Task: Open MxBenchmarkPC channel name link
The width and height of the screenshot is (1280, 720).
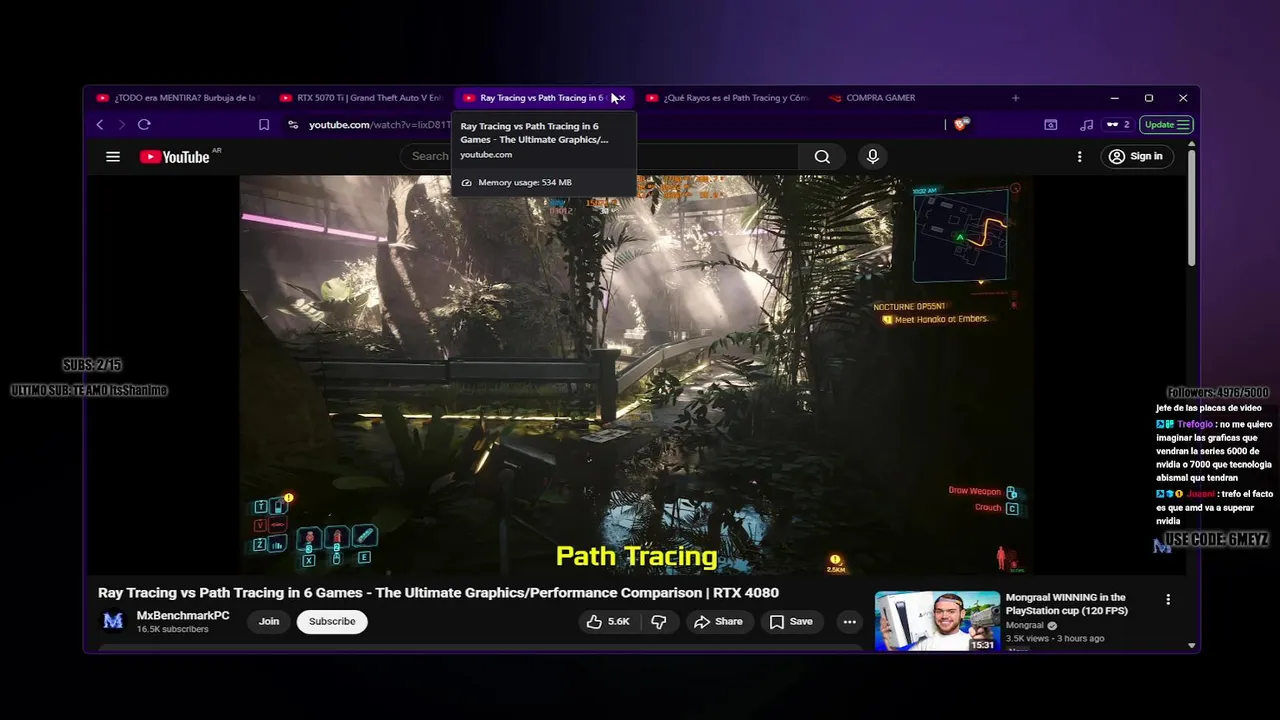Action: point(183,615)
